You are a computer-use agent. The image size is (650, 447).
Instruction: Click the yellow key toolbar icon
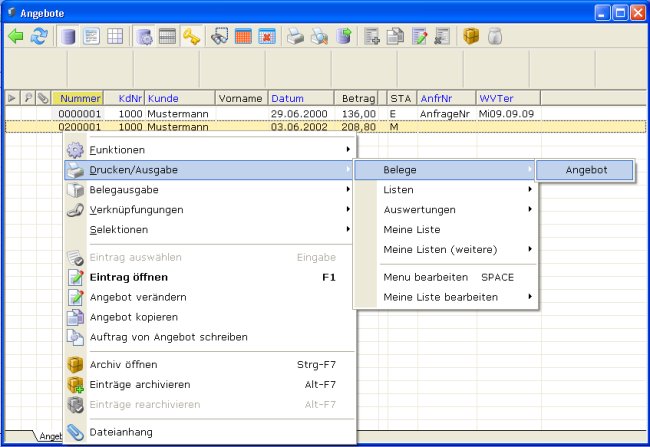[190, 36]
